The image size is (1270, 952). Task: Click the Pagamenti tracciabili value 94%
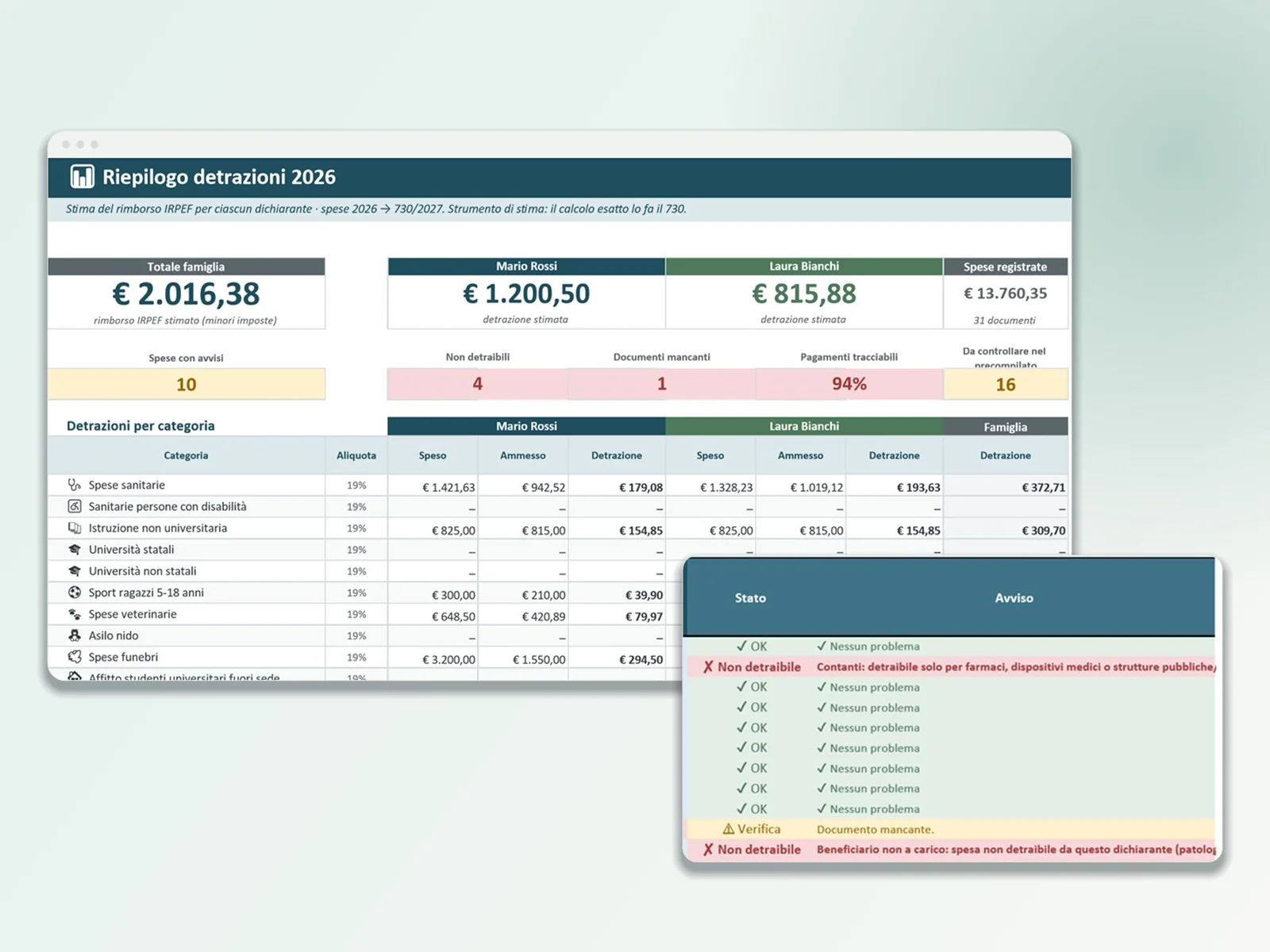[849, 384]
